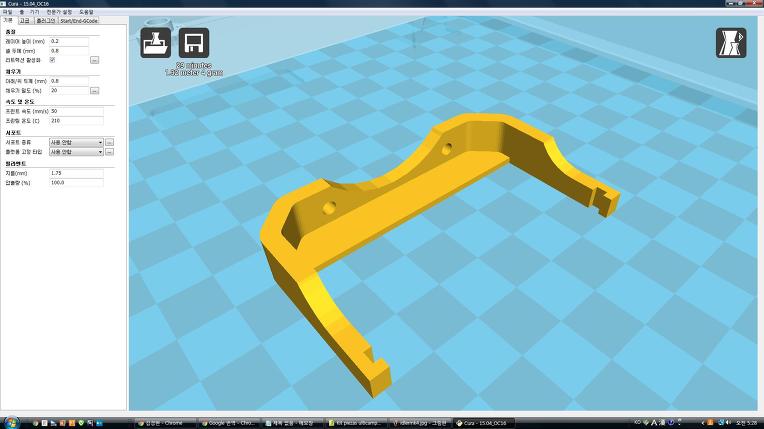
Task: Open retraction settings '...' button
Action: click(95, 60)
